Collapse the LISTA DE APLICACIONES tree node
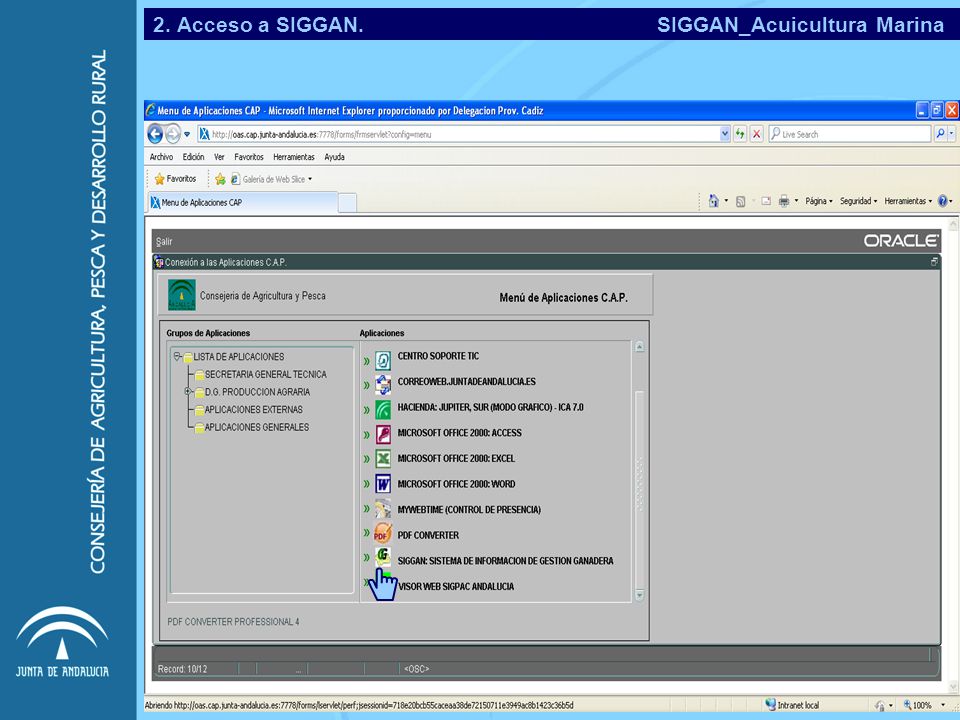 point(177,356)
